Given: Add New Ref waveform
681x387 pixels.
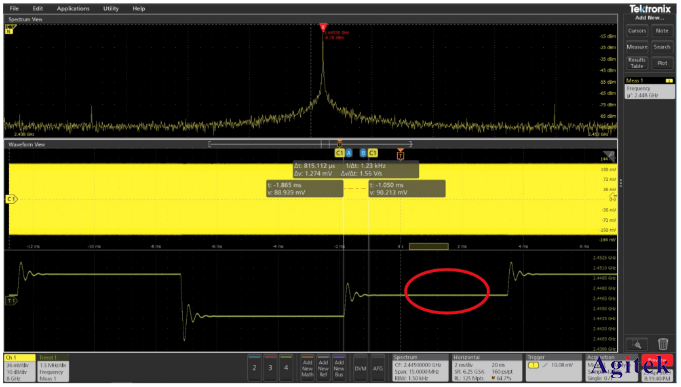Looking at the screenshot, I should pyautogui.click(x=323, y=368).
